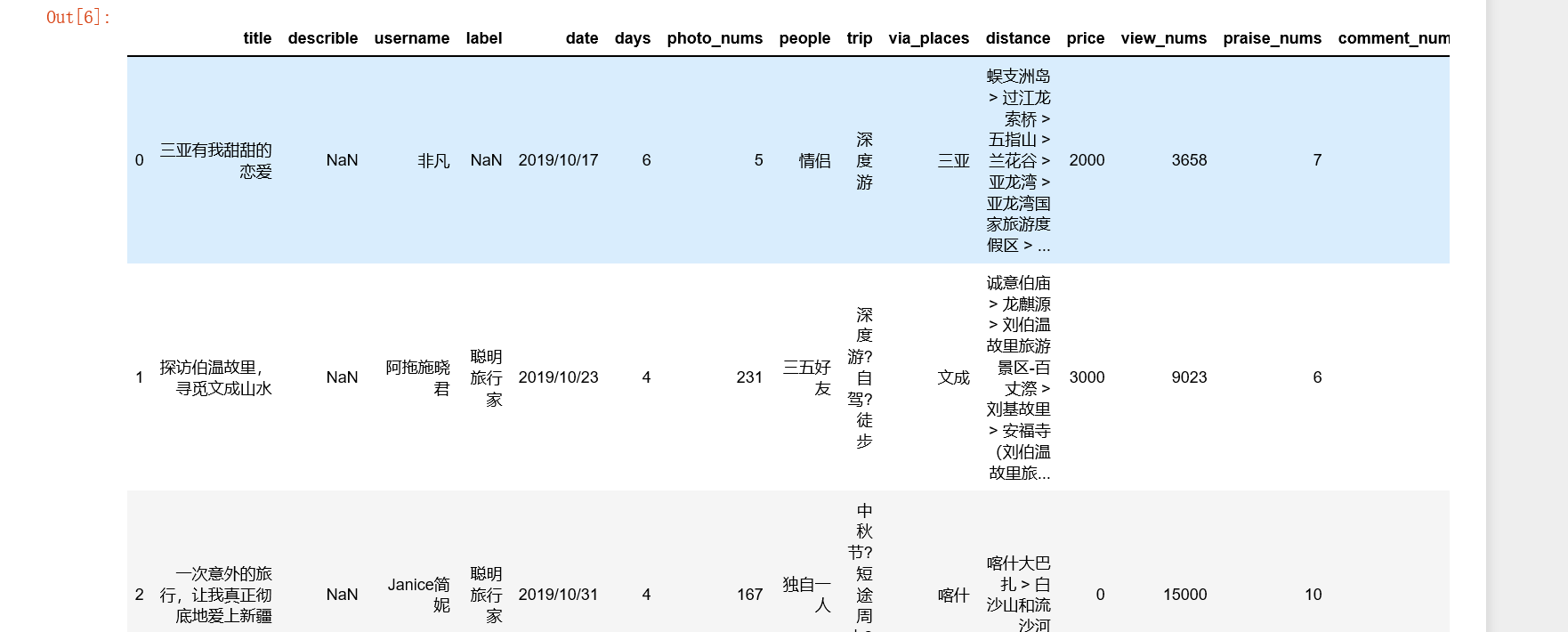Click the people cell '情侣'
The width and height of the screenshot is (1568, 632).
[x=814, y=160]
